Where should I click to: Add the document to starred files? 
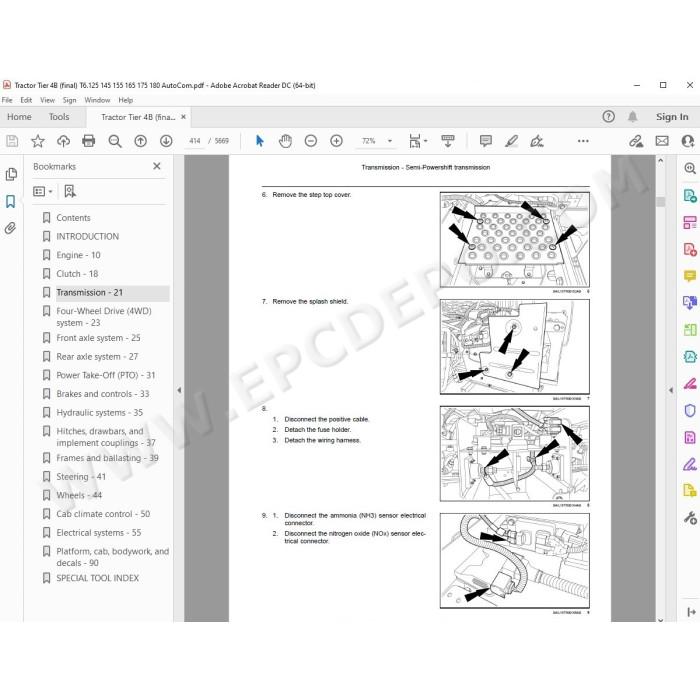[x=38, y=141]
